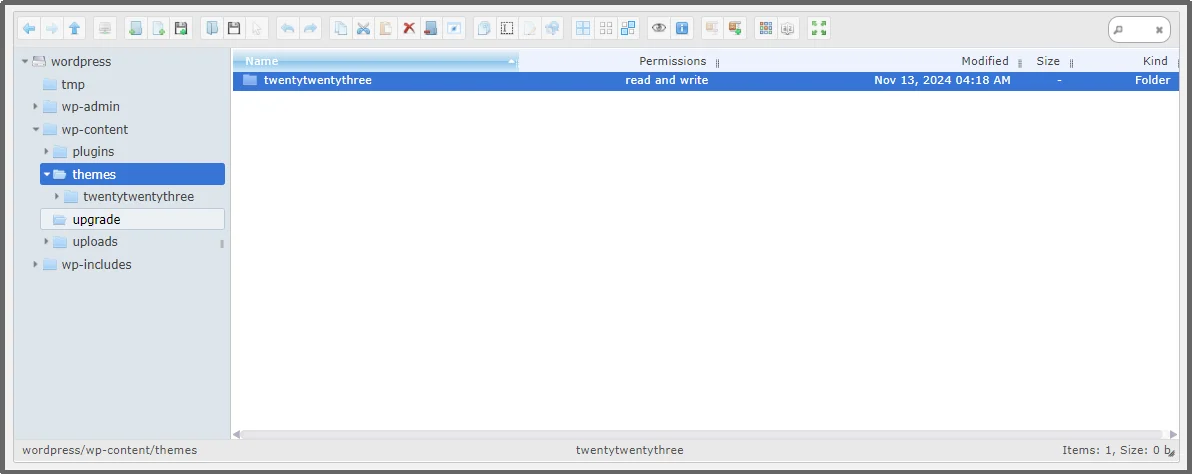This screenshot has width=1192, height=474.
Task: Collapse the wp-content folder arrow
Action: click(35, 129)
